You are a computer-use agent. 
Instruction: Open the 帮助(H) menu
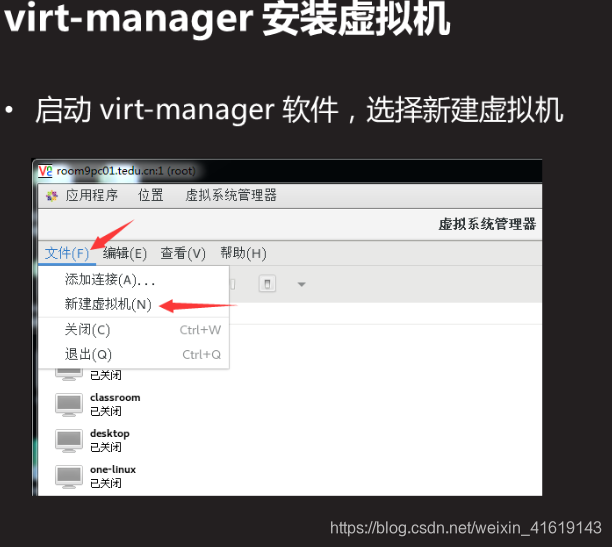tap(244, 253)
